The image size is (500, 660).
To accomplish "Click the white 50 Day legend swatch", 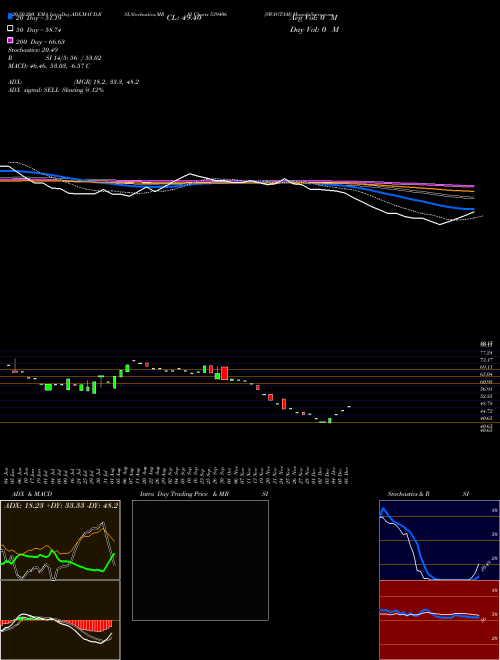I will [x=10, y=29].
